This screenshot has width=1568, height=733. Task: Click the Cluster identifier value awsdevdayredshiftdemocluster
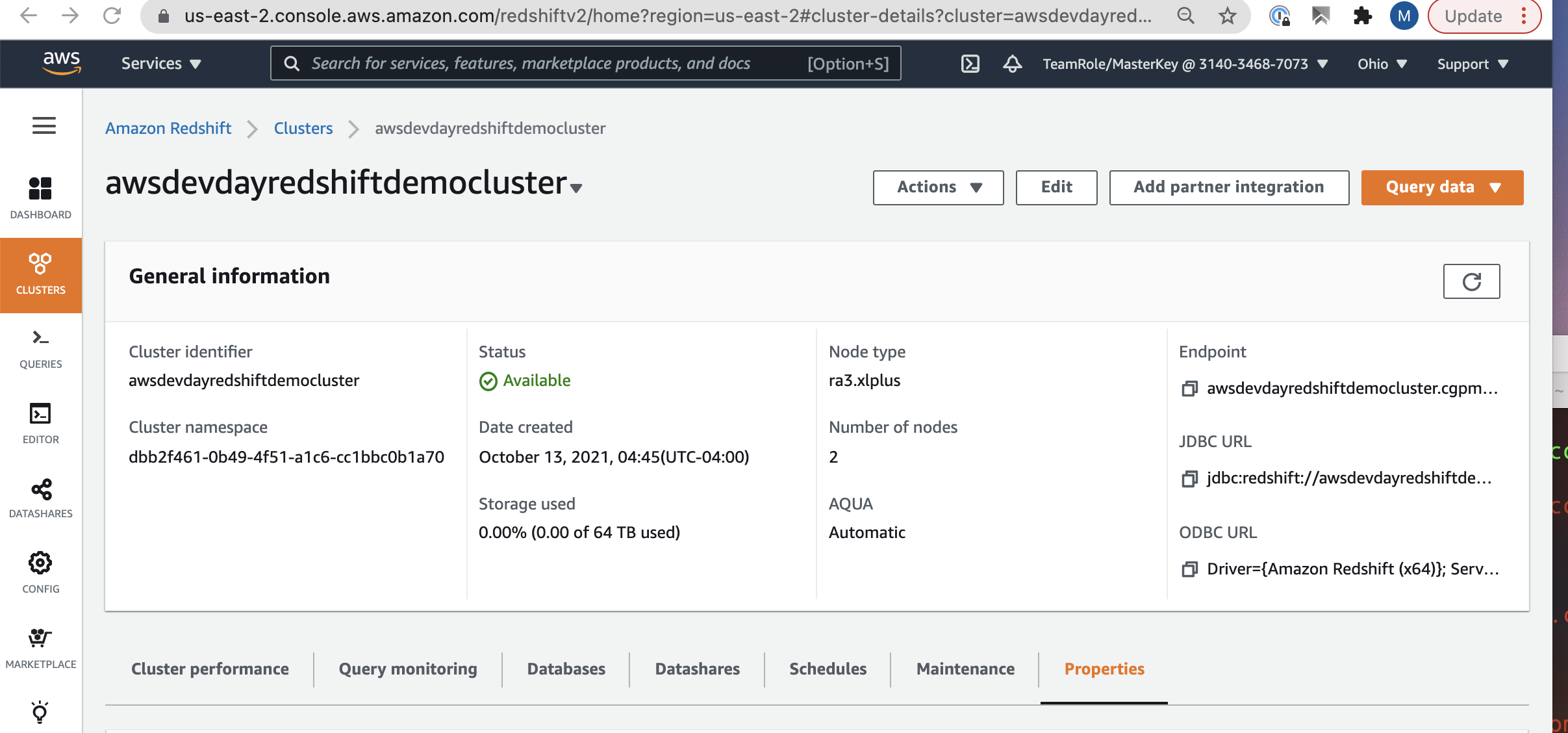point(244,381)
